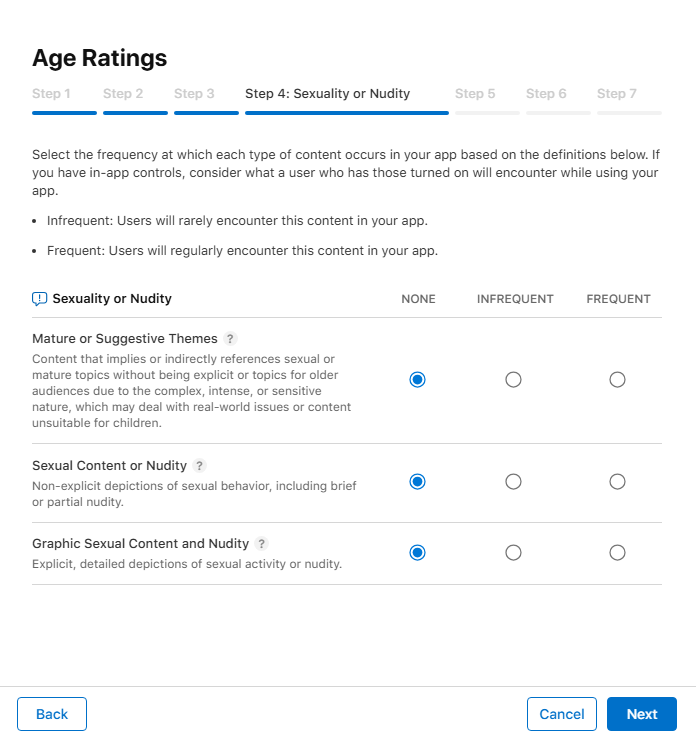Click the Sexuality or Nudity comment icon

pos(40,298)
